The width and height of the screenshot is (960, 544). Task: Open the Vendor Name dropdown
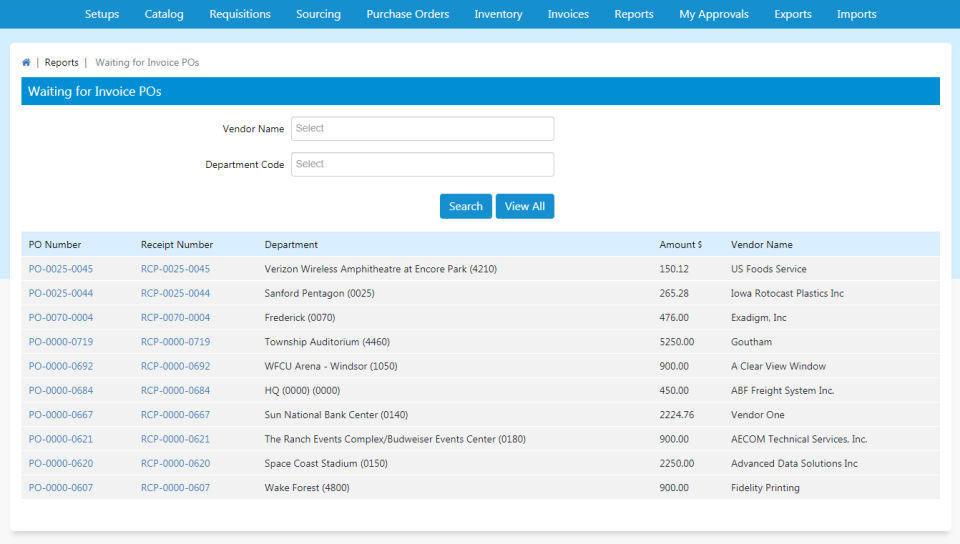click(422, 129)
